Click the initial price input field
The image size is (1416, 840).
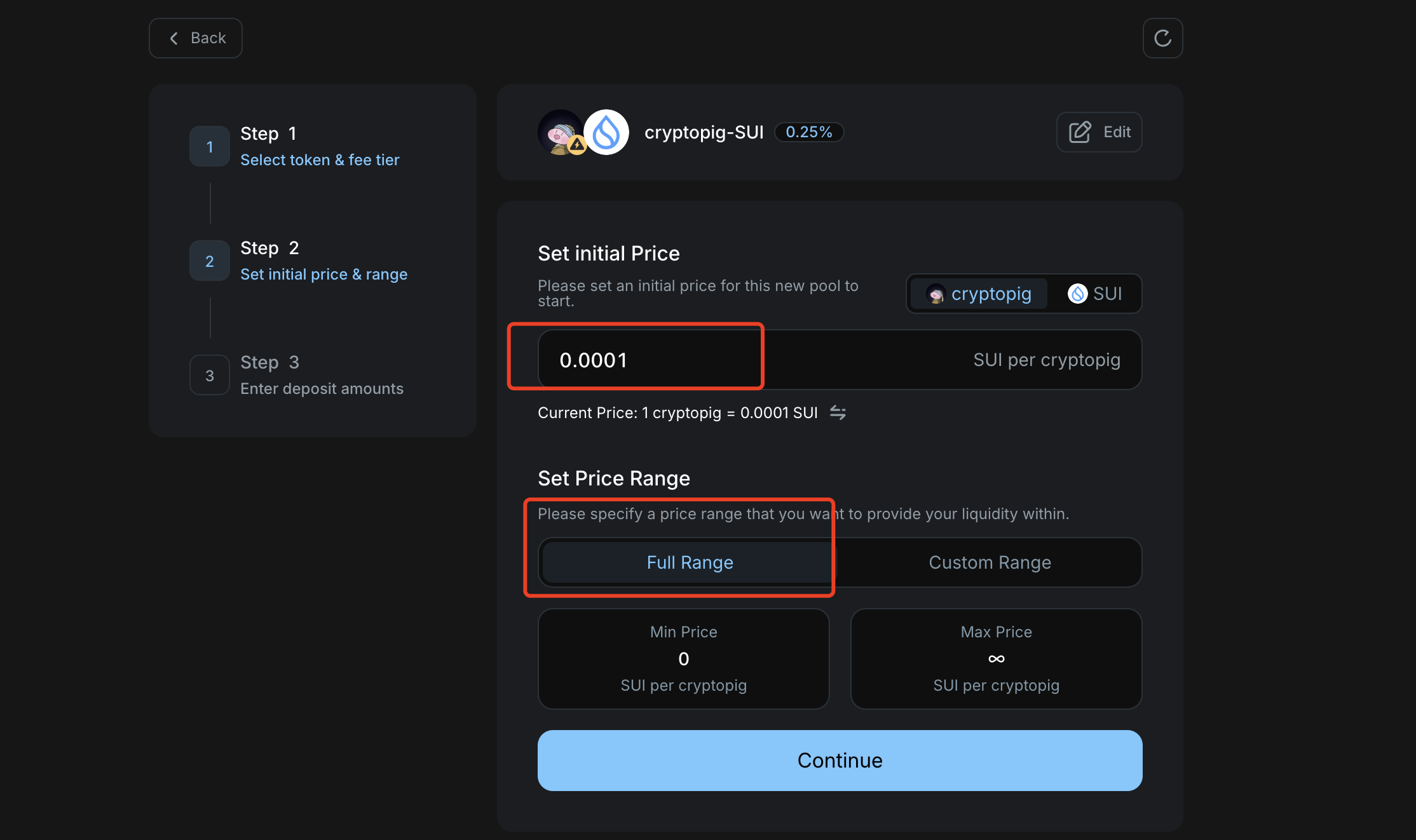pyautogui.click(x=840, y=360)
